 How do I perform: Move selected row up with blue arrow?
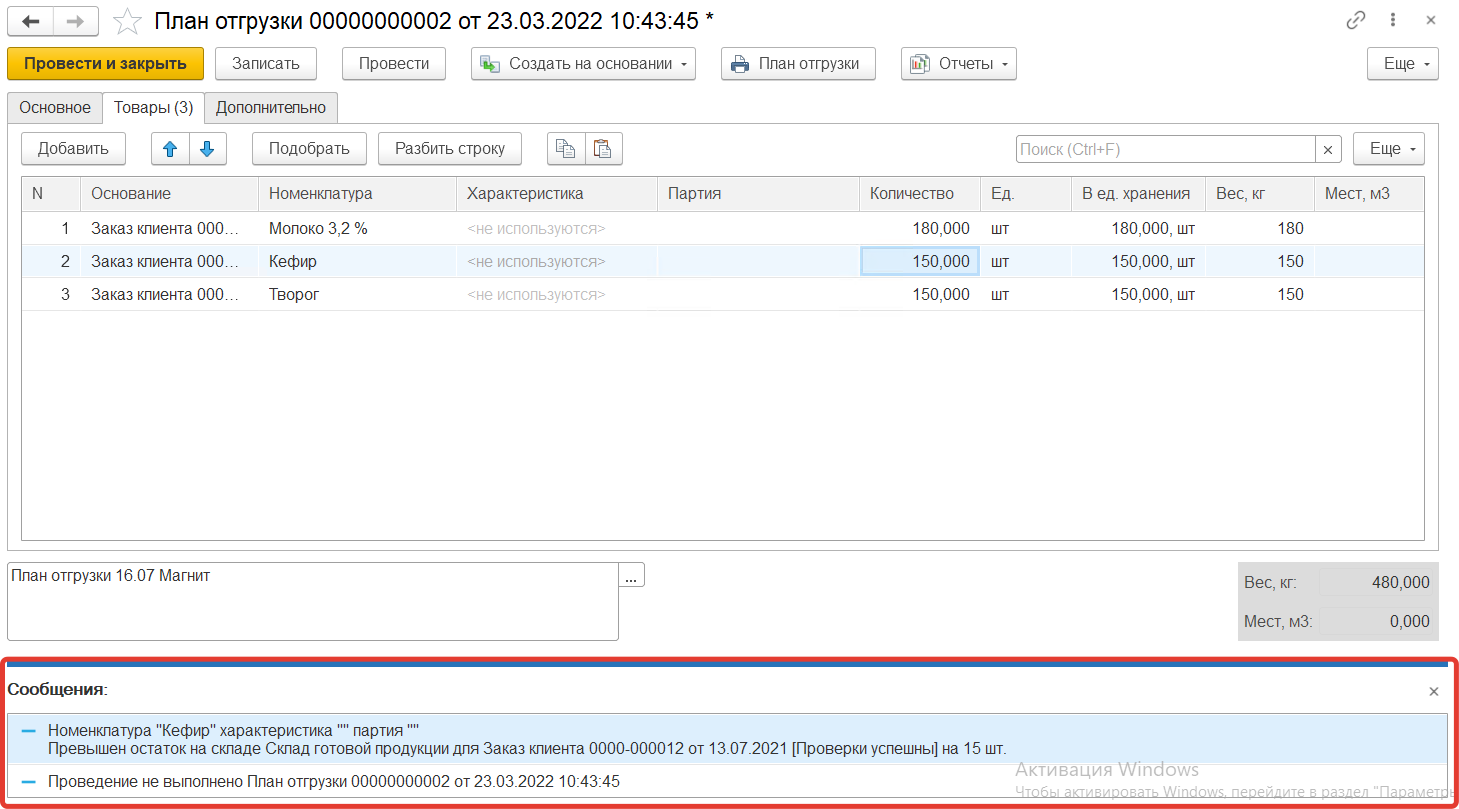point(170,149)
